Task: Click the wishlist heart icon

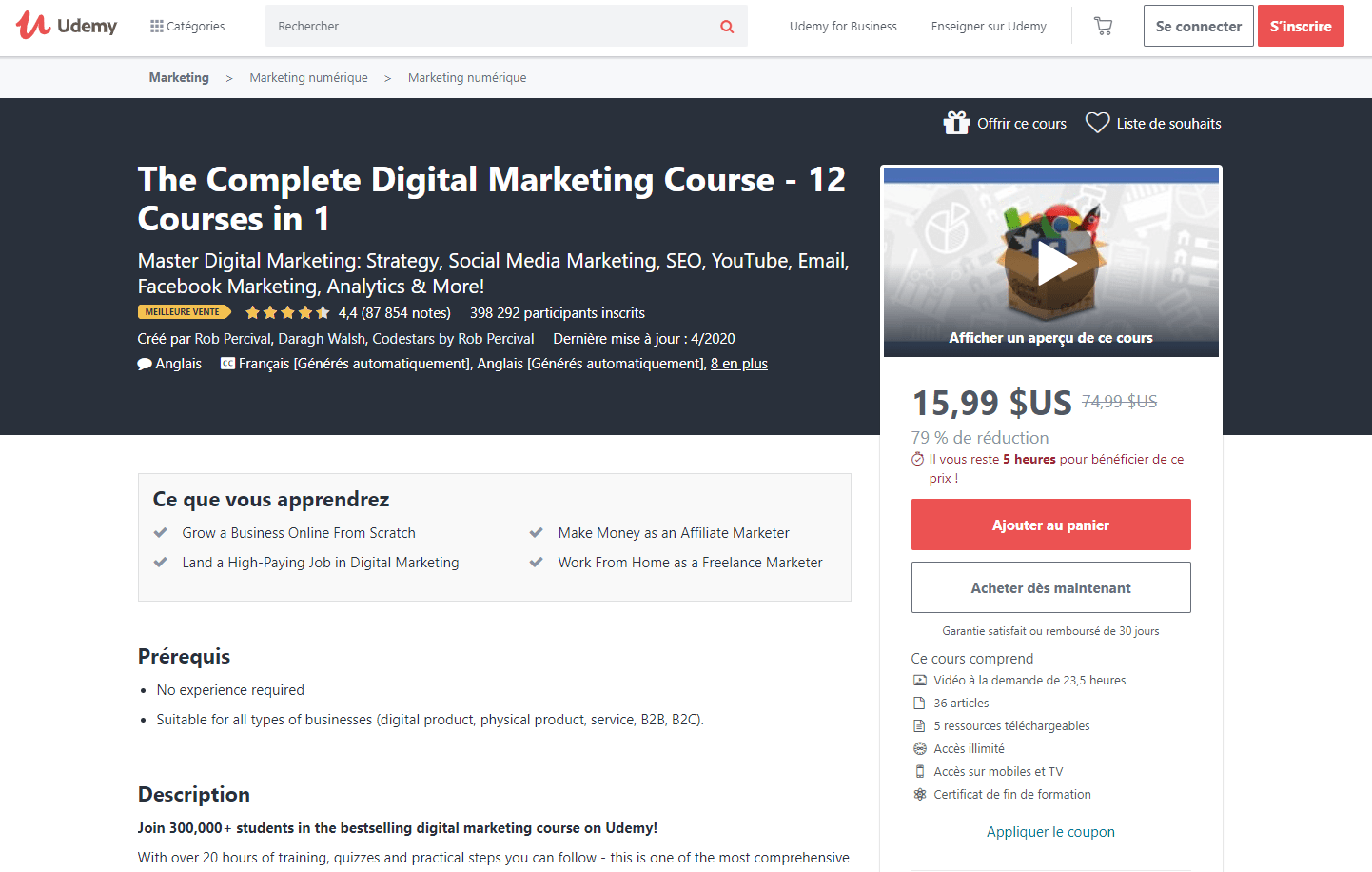Action: click(x=1097, y=123)
